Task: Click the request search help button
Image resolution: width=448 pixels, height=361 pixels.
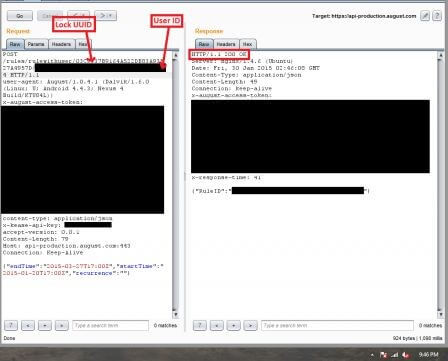Action: (11, 325)
